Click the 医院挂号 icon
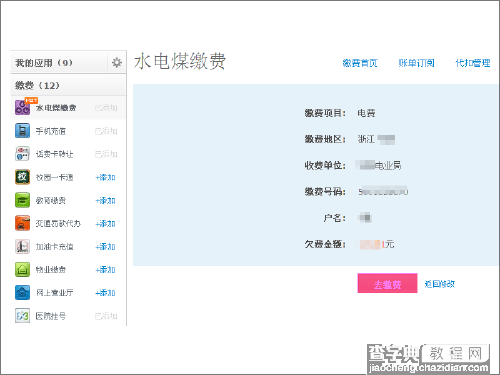 point(22,316)
